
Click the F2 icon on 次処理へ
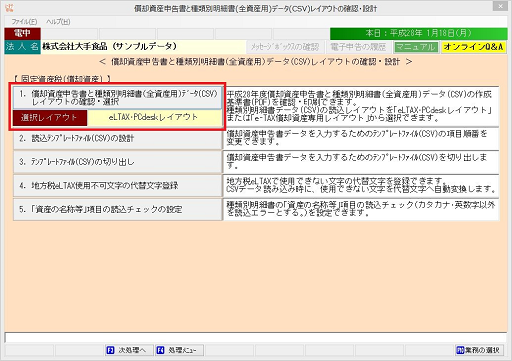(x=110, y=350)
